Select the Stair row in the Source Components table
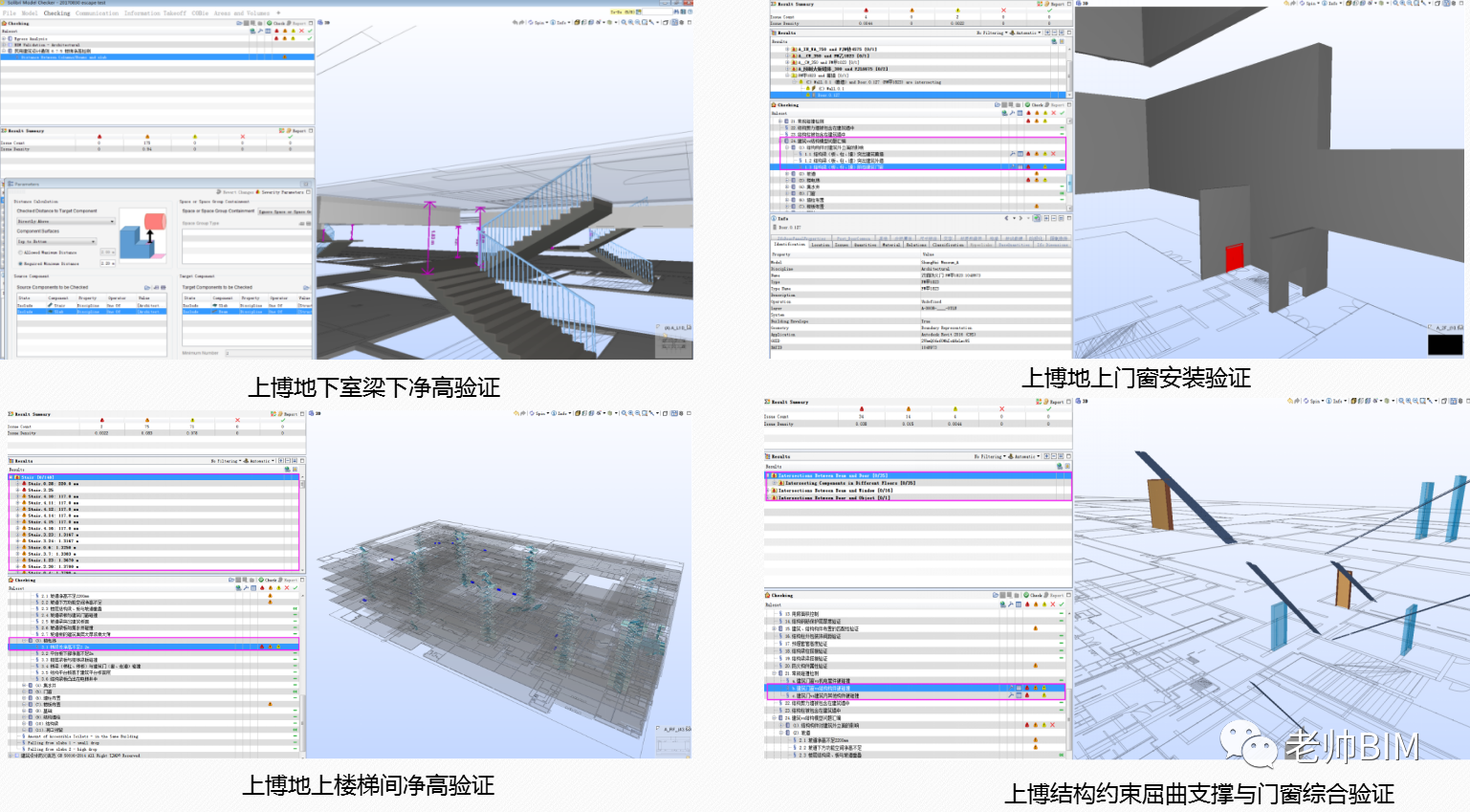 click(x=92, y=305)
